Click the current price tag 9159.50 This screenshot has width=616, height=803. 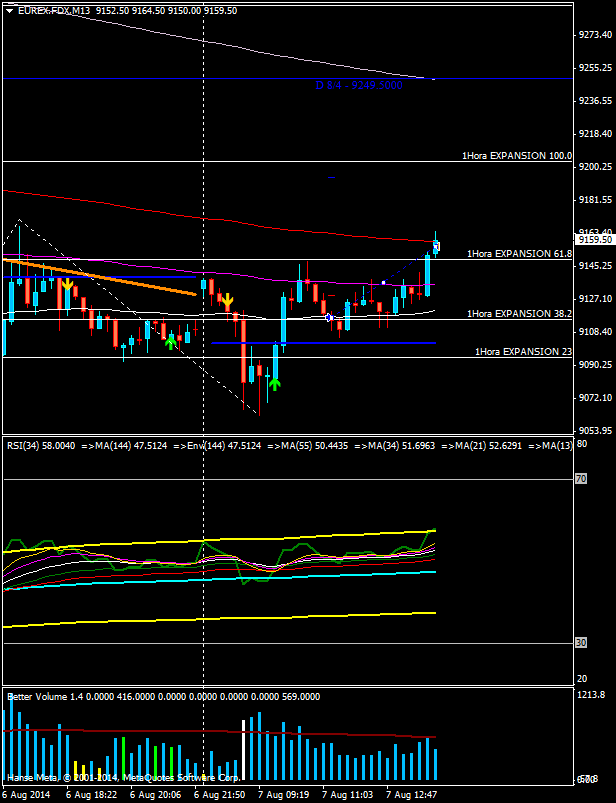[594, 240]
